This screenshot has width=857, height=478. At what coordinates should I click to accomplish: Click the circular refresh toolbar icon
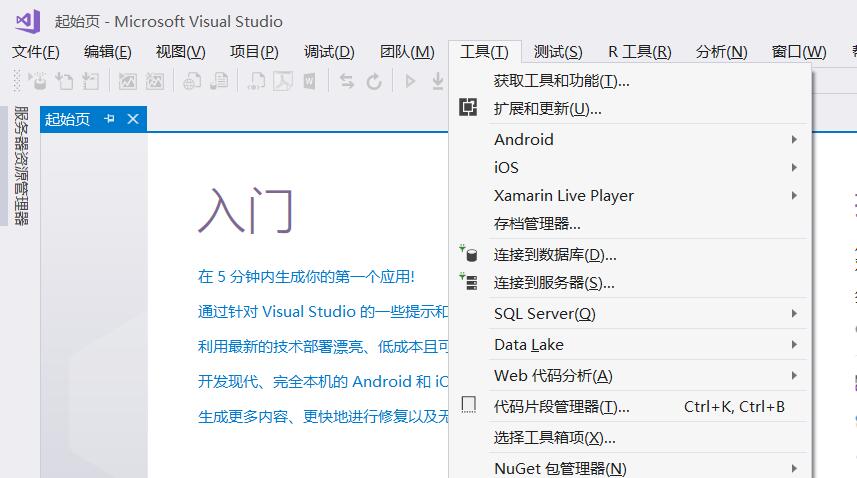[x=374, y=81]
